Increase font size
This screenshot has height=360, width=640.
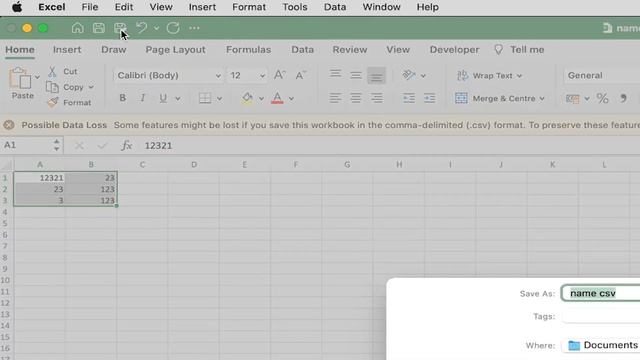(279, 75)
